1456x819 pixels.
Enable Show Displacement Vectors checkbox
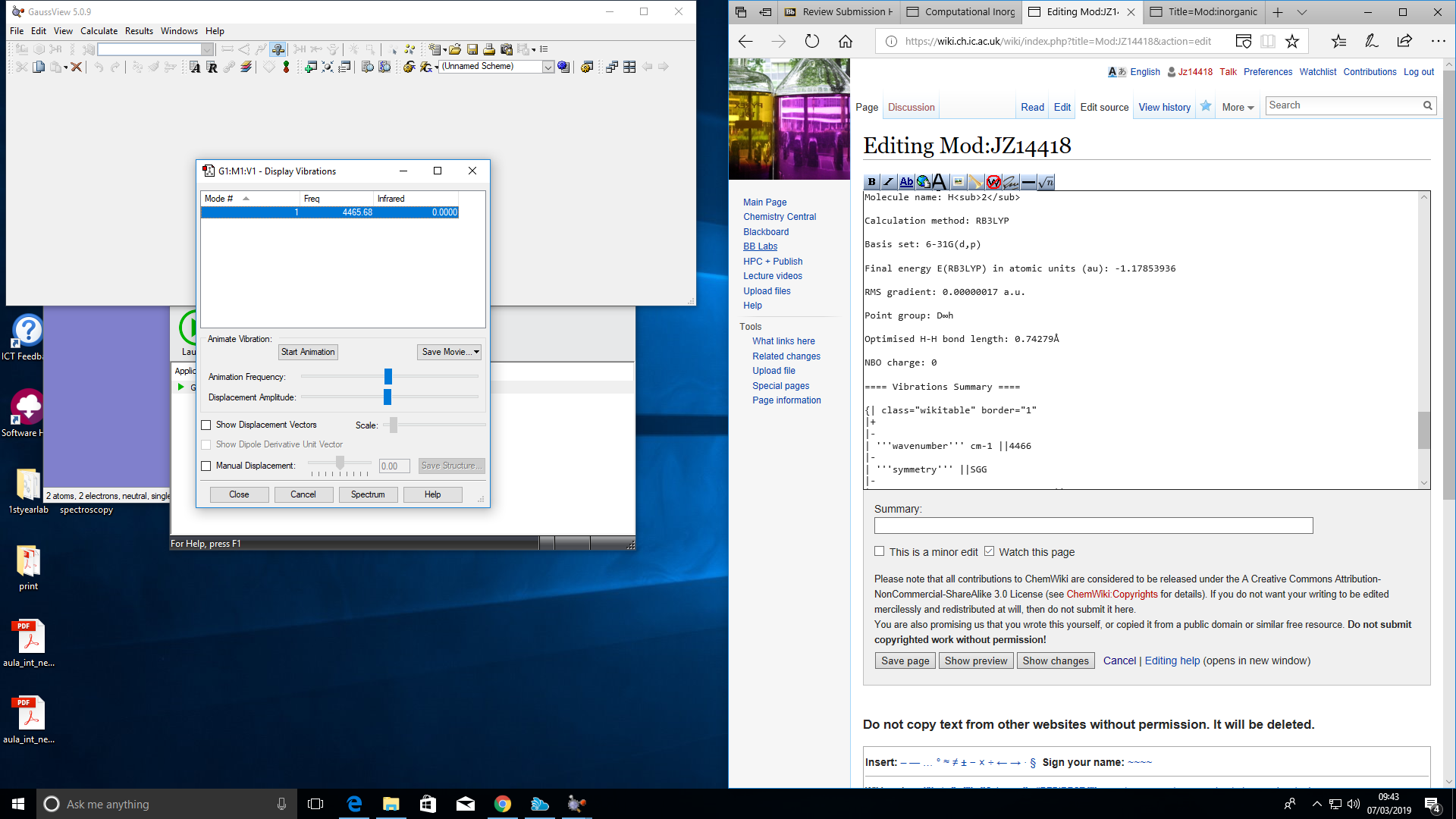206,425
